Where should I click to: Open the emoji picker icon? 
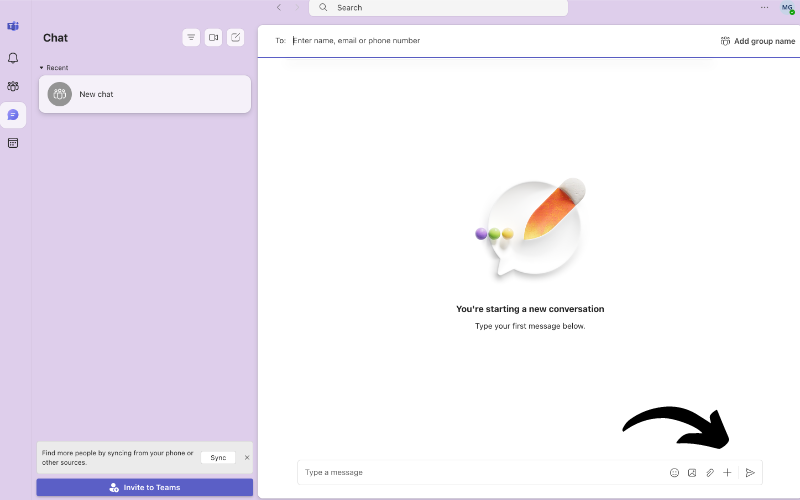pos(674,472)
